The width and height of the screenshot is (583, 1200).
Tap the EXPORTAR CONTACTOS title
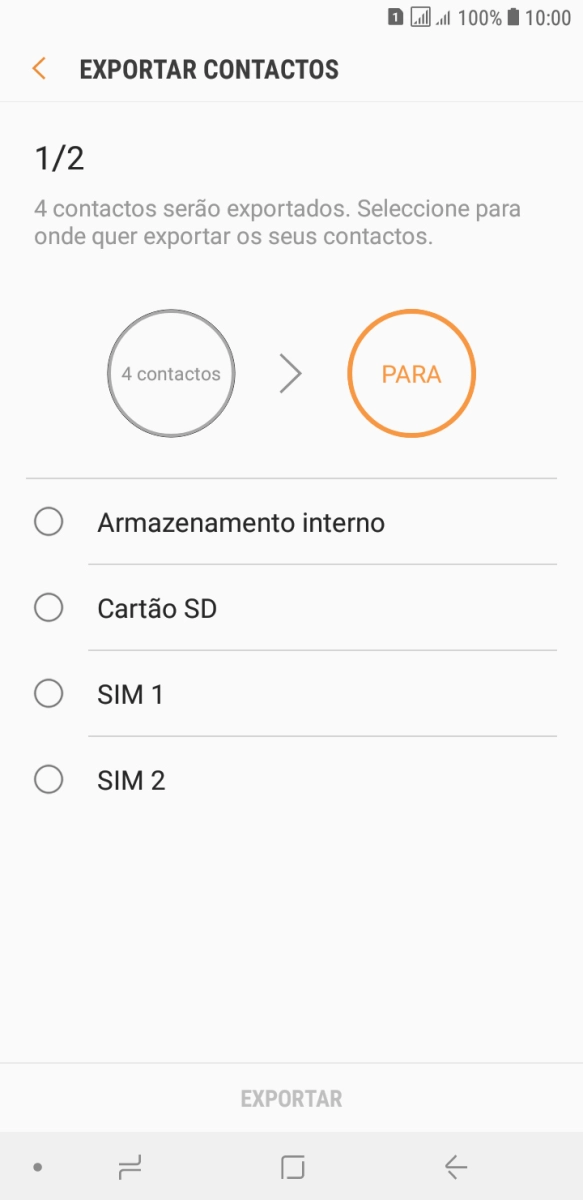click(211, 68)
